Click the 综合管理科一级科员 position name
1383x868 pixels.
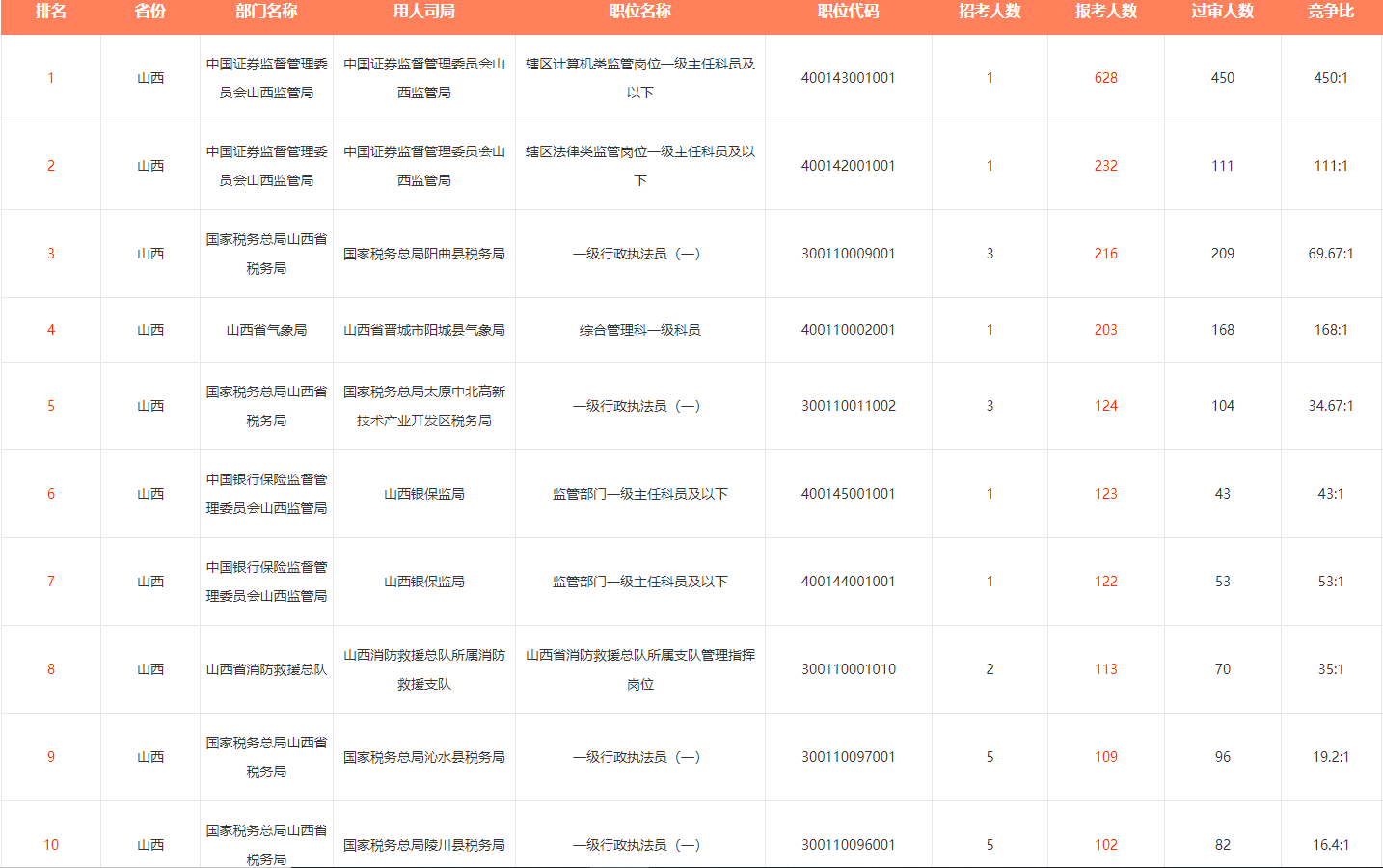640,330
